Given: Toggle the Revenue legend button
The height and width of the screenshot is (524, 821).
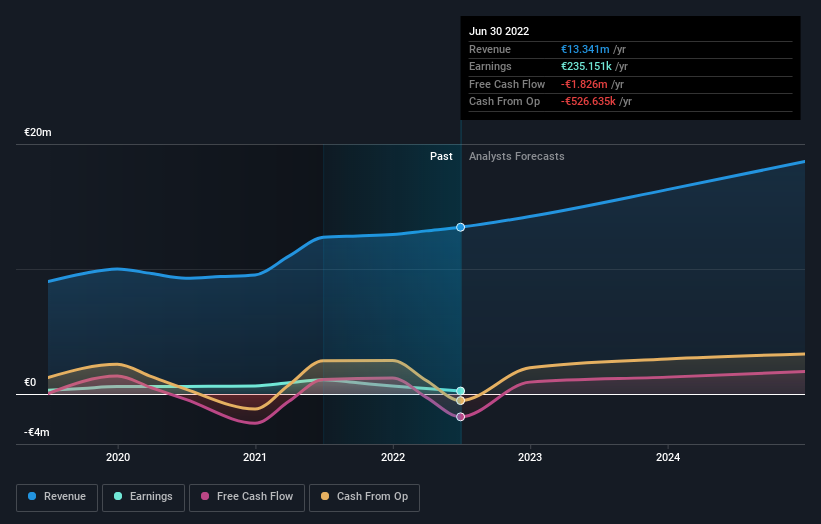Looking at the screenshot, I should click(57, 497).
